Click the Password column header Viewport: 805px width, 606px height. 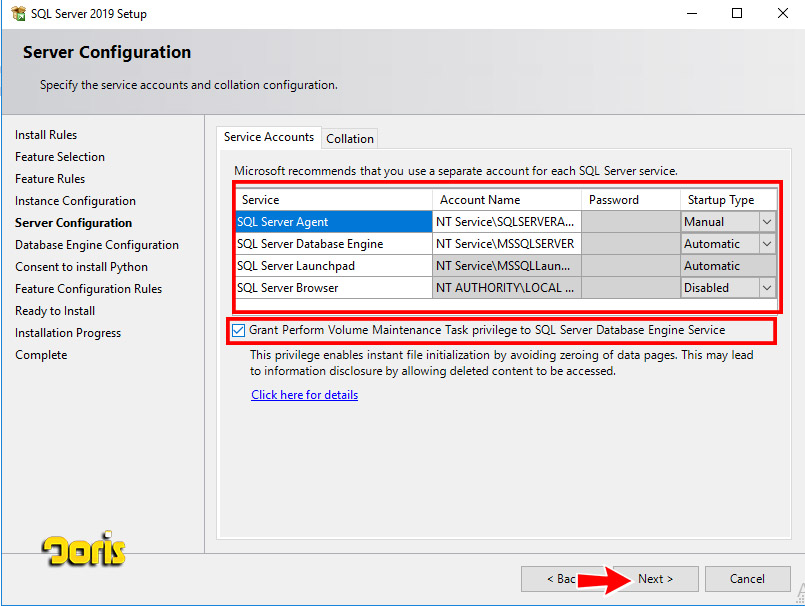coord(631,200)
